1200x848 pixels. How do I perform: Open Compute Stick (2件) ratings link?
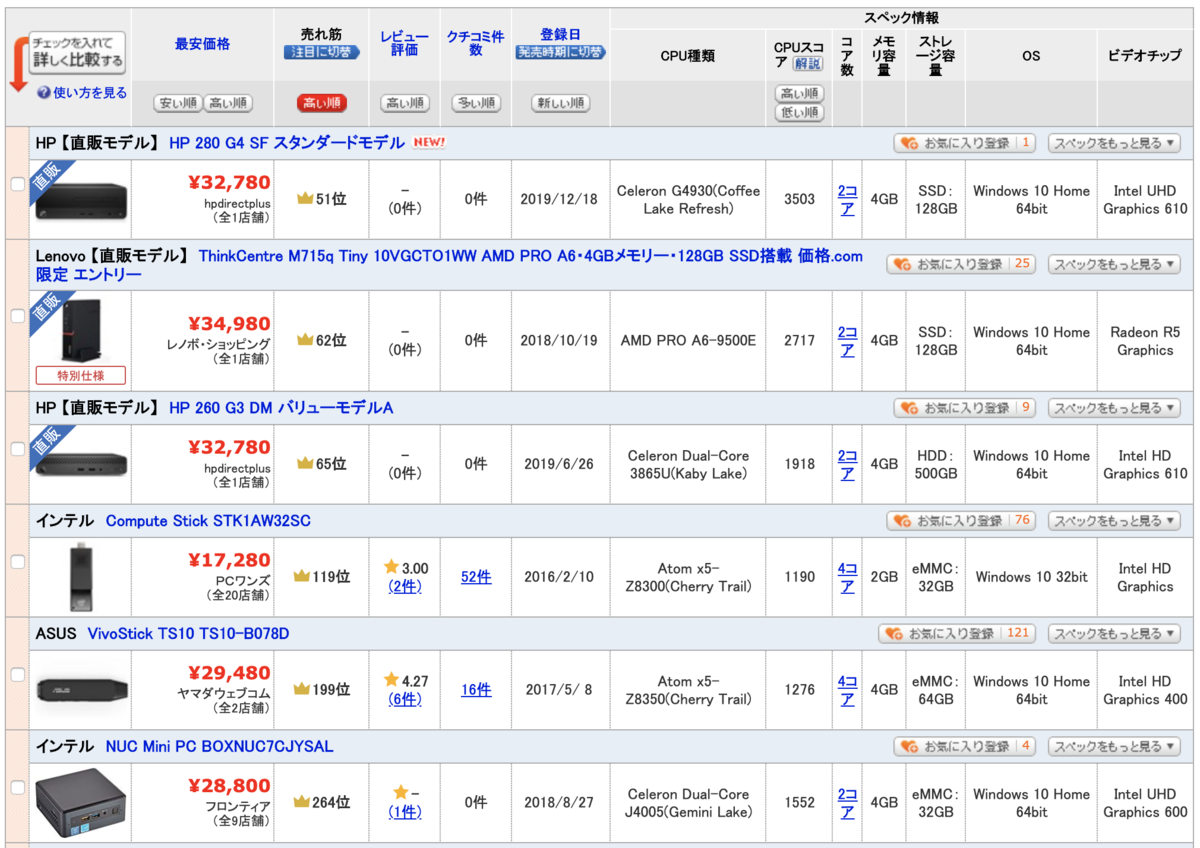pos(405,587)
